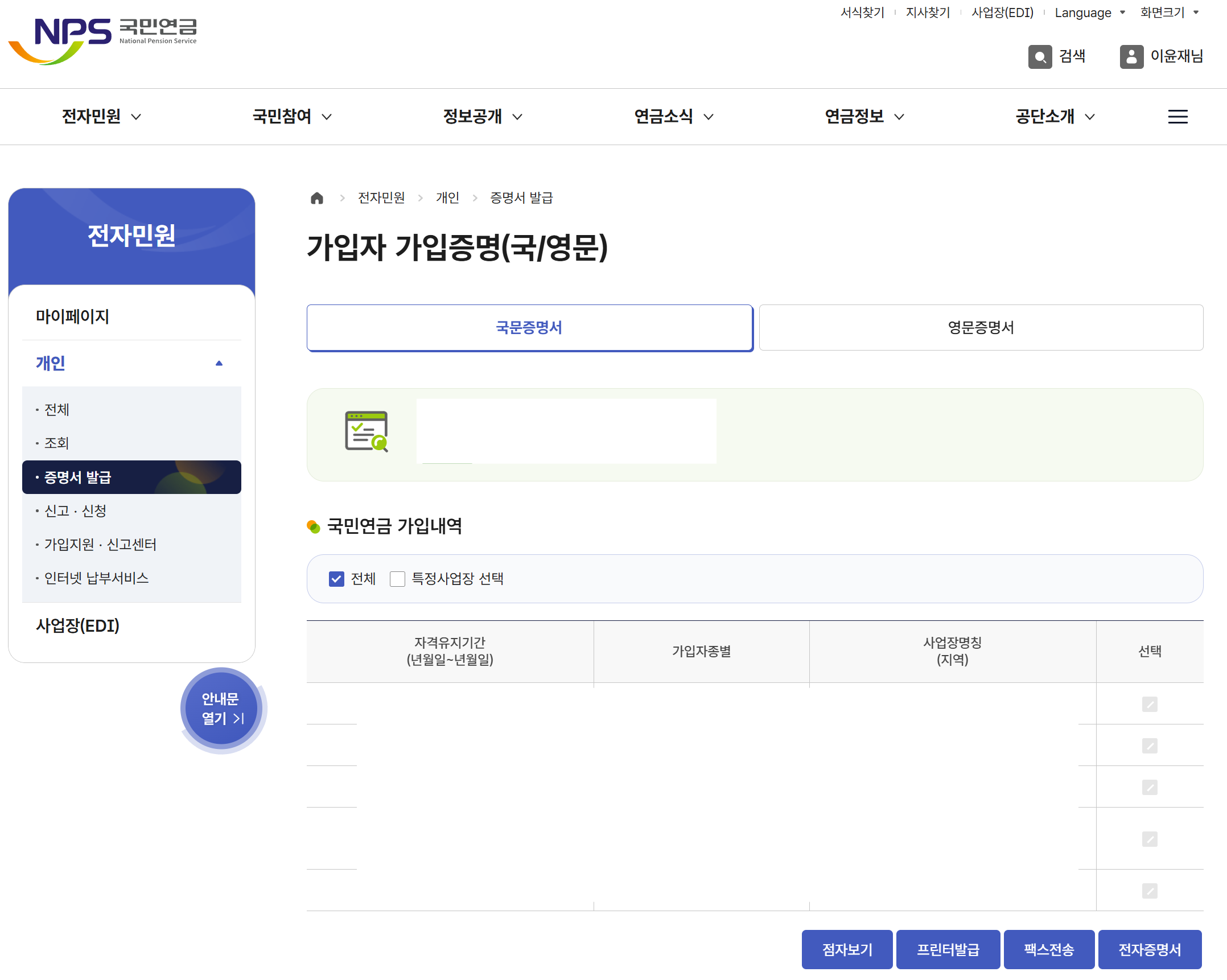Open the top 사업장(EDI) link
Viewport: 1227px width, 980px height.
point(1002,13)
